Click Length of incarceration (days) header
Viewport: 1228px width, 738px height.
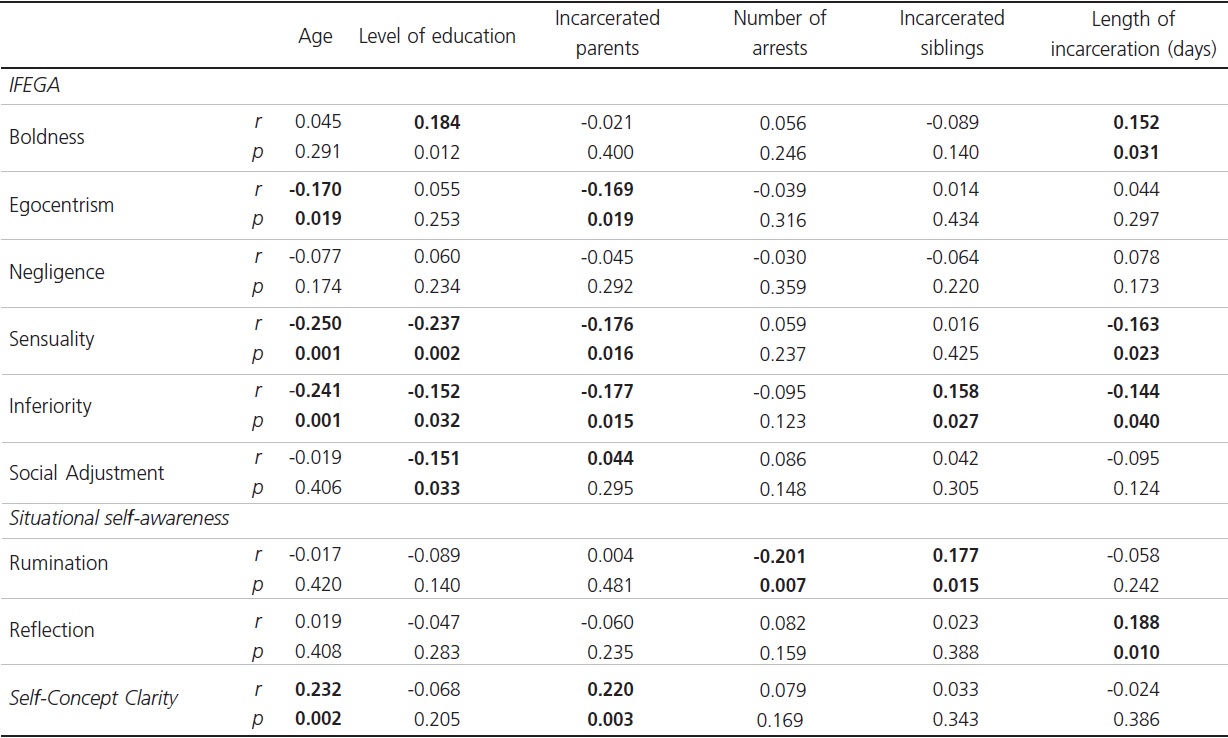[x=1132, y=34]
